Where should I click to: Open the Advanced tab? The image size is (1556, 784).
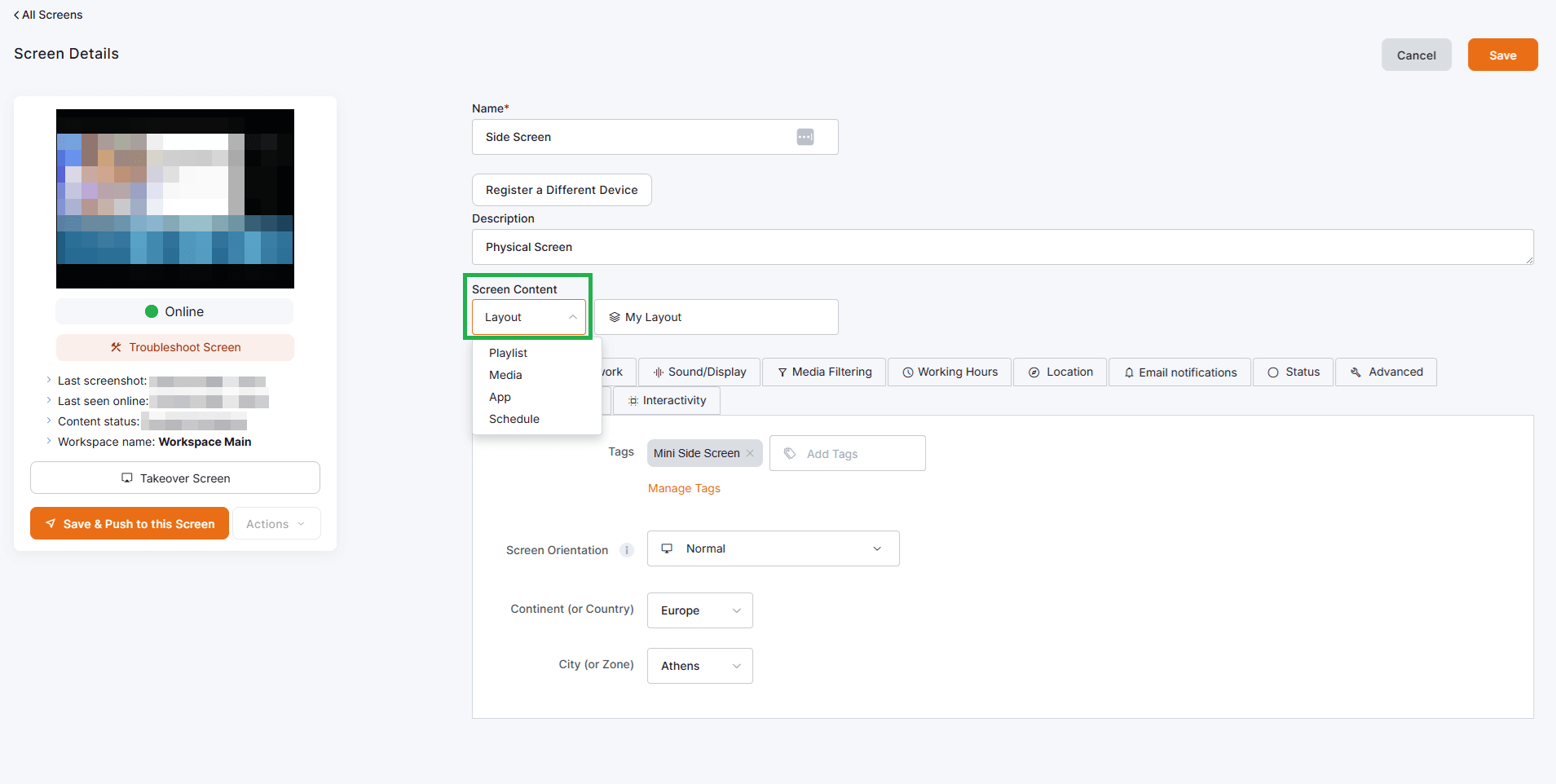[1386, 372]
